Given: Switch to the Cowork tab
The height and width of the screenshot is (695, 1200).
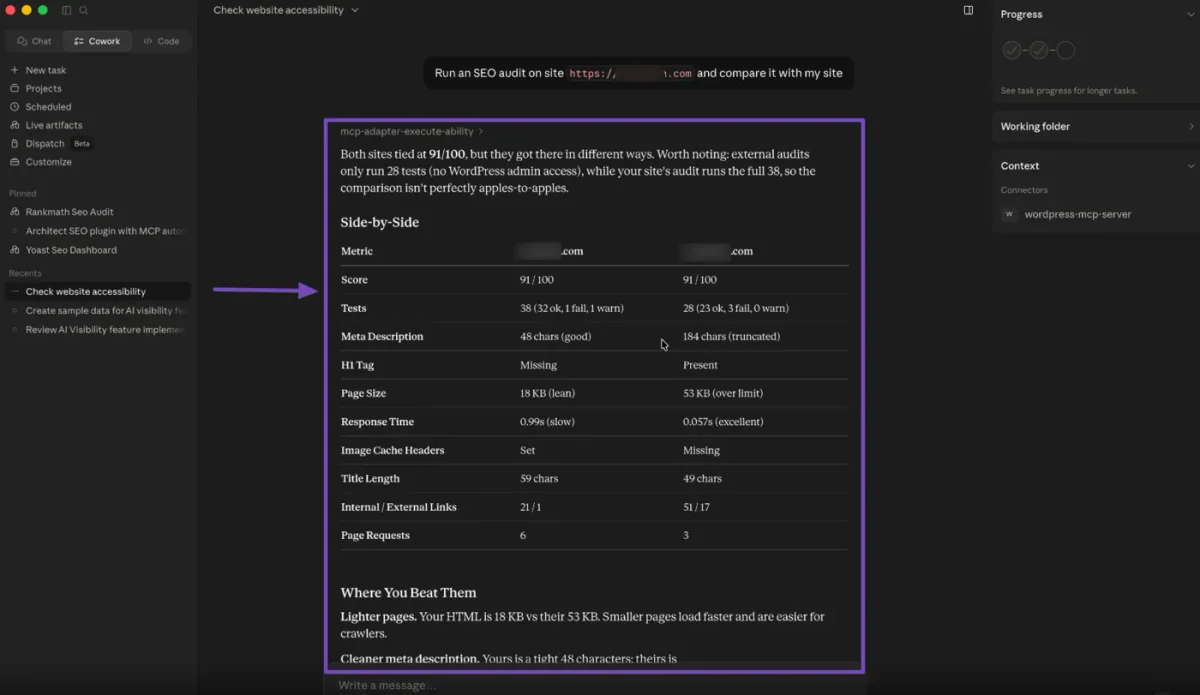Looking at the screenshot, I should tap(97, 41).
